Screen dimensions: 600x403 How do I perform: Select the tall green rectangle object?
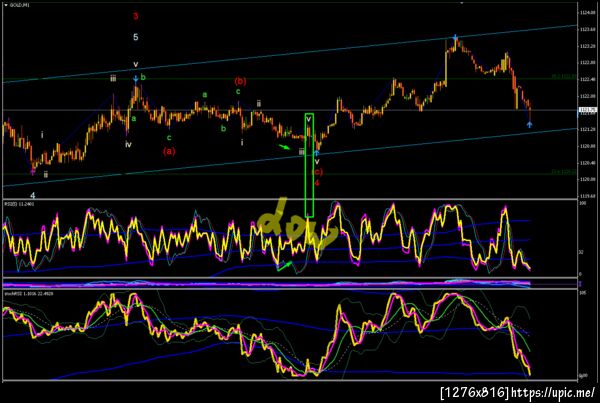309,165
